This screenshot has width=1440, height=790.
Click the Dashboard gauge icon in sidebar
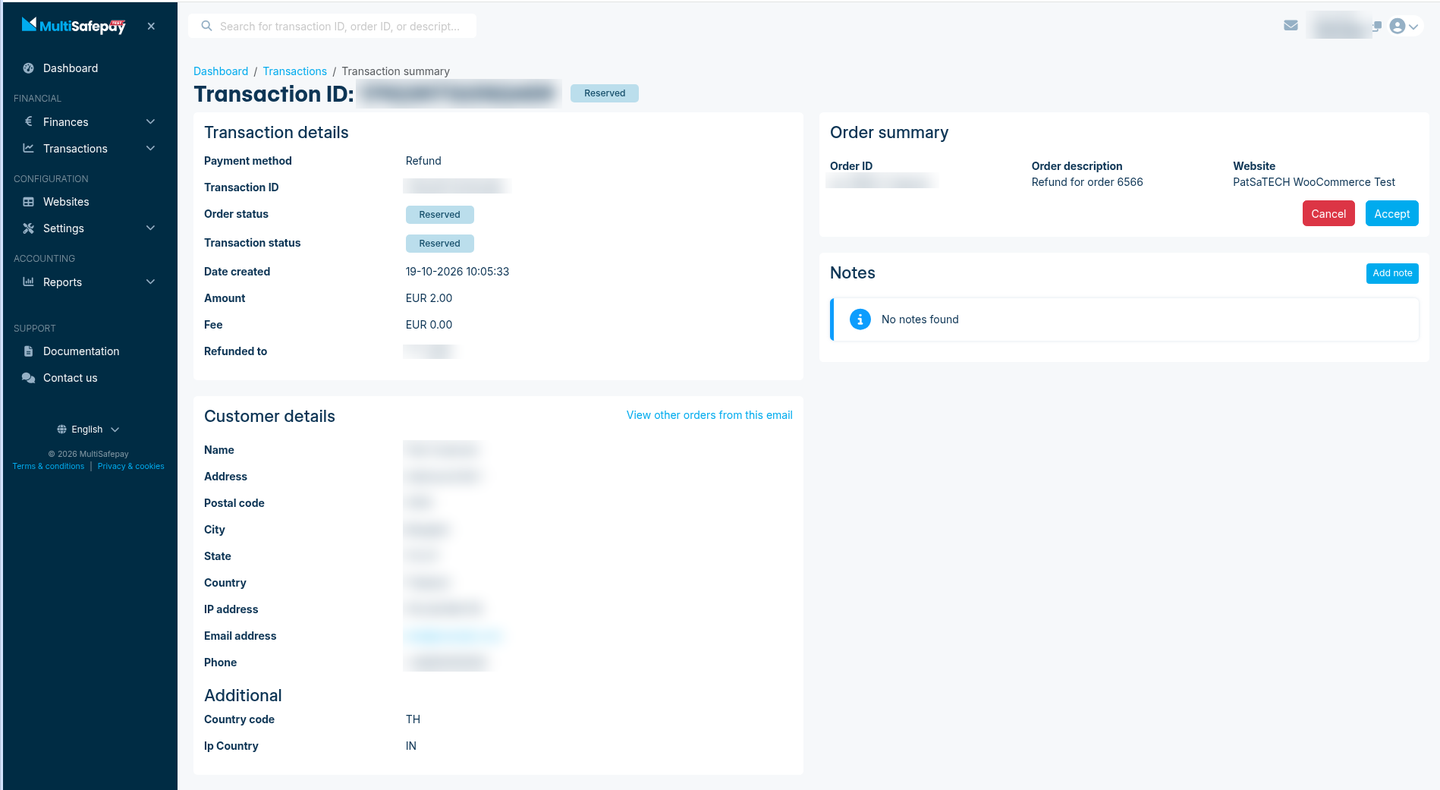click(29, 68)
